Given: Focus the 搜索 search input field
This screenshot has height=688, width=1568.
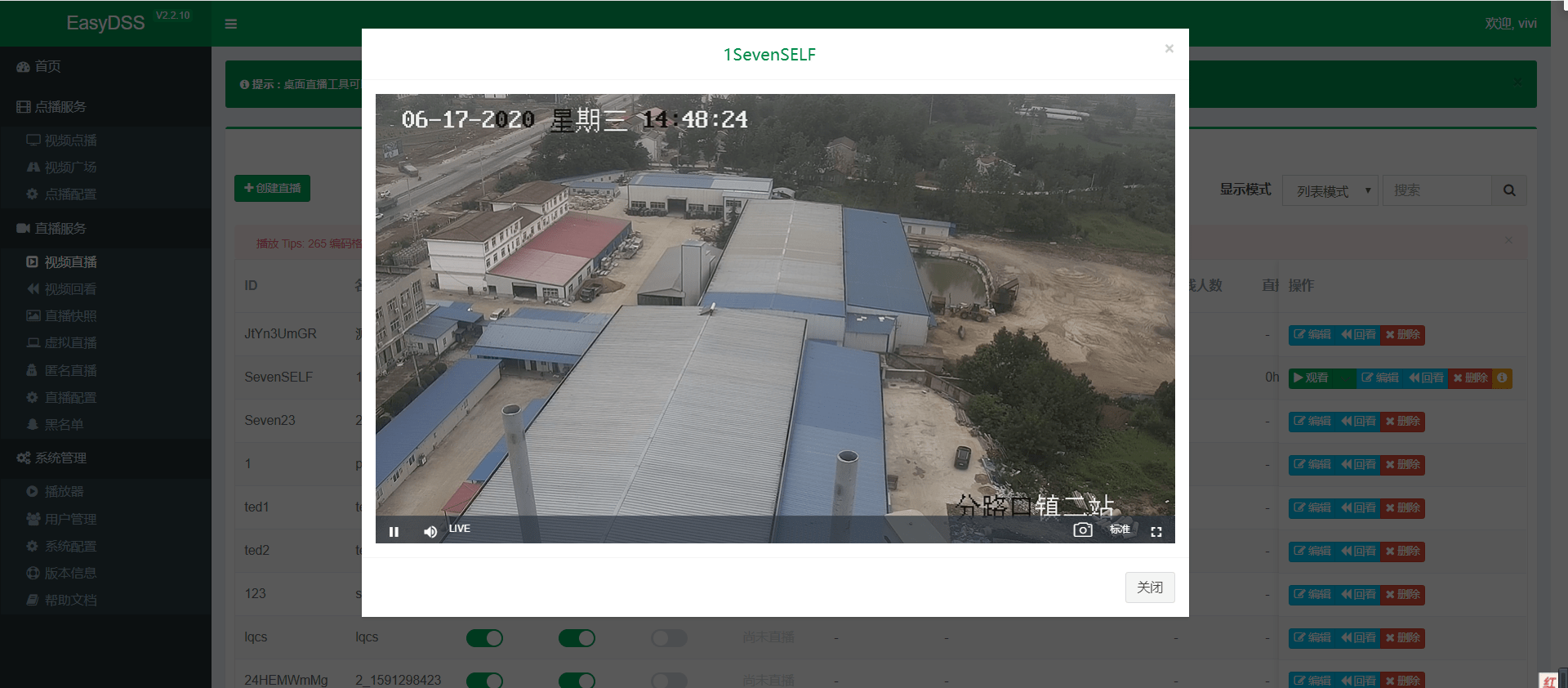Looking at the screenshot, I should (1437, 190).
